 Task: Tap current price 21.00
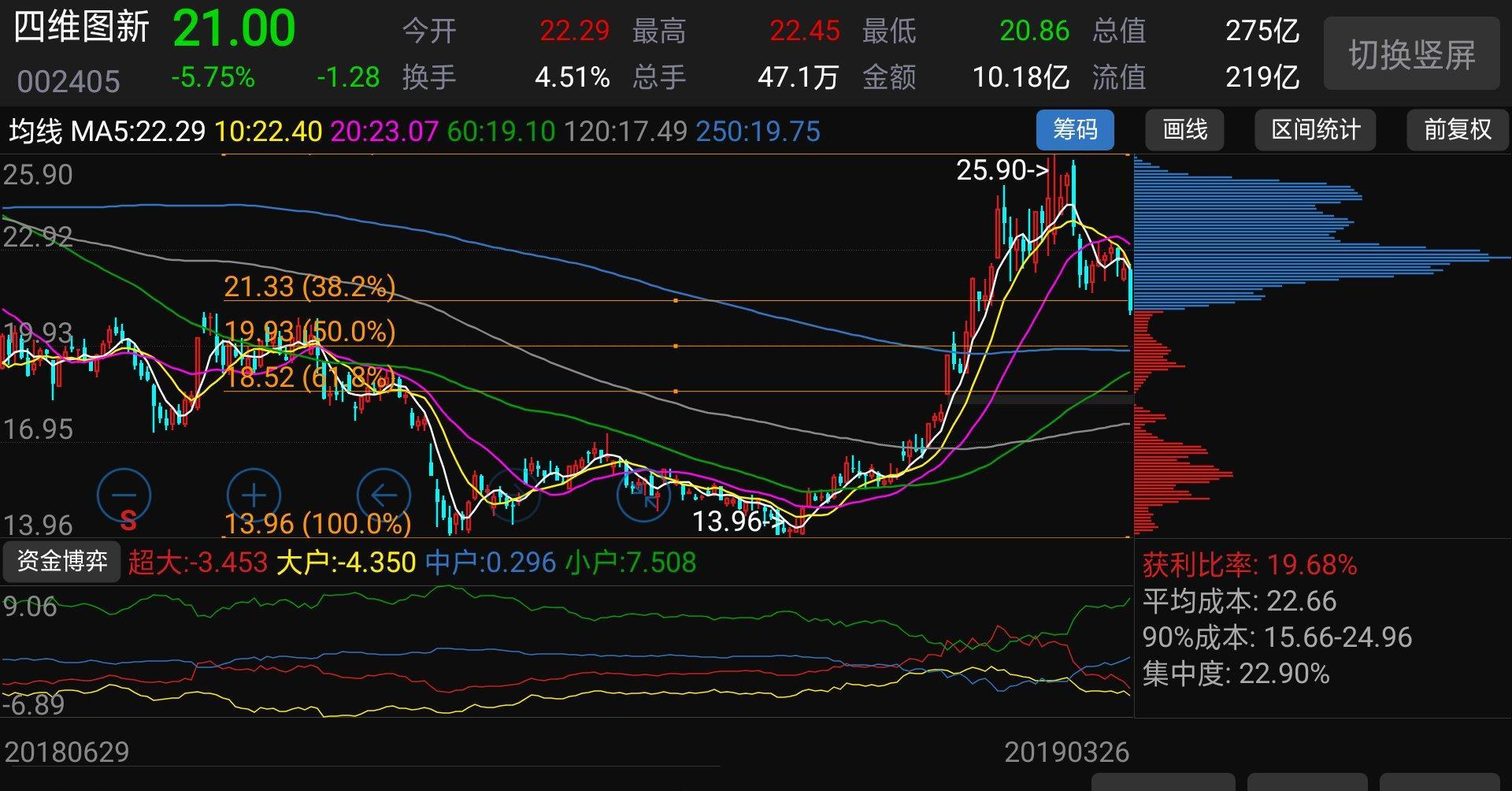[x=234, y=28]
